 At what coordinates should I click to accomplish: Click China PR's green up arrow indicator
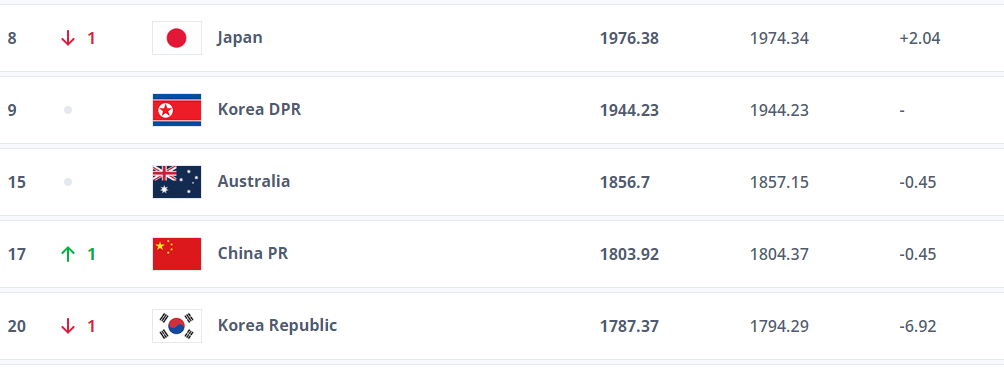68,255
